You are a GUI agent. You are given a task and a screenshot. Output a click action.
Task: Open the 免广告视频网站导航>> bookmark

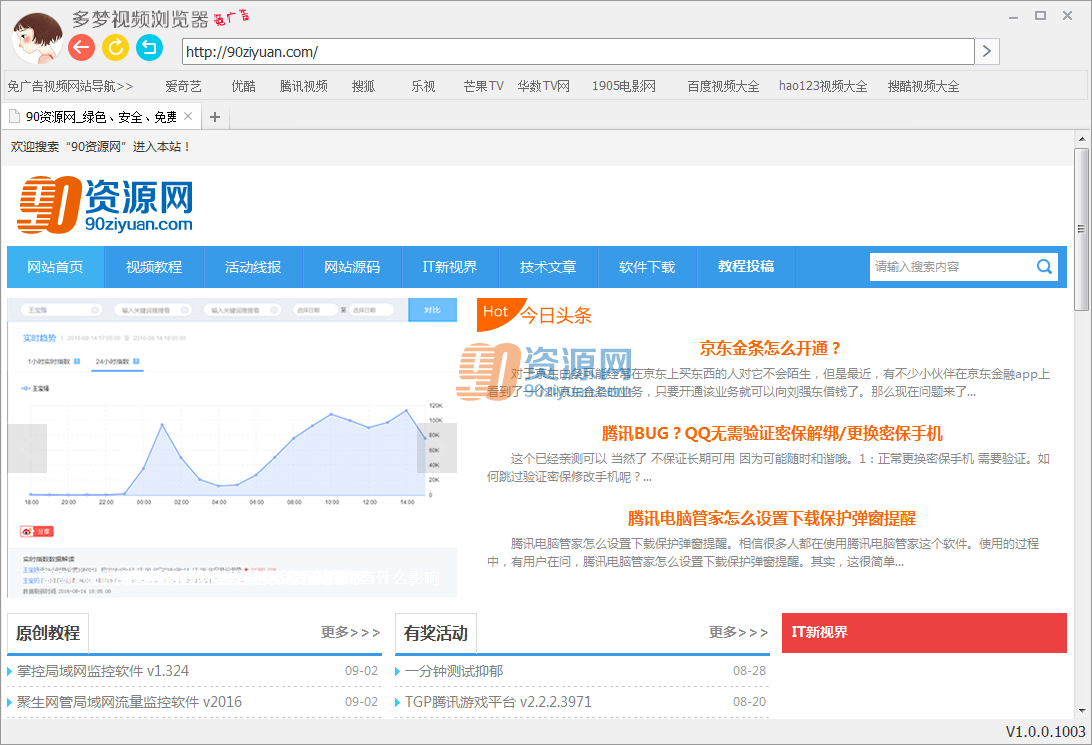tap(70, 86)
